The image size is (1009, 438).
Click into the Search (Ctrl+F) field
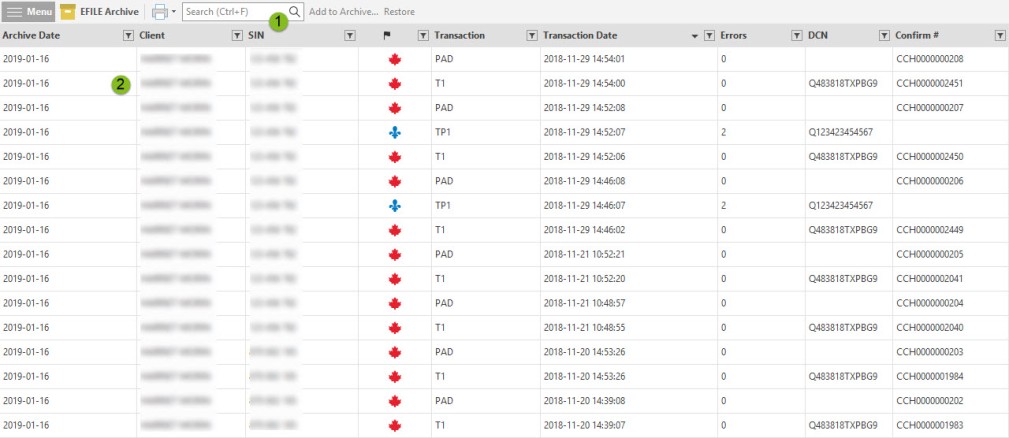click(234, 12)
